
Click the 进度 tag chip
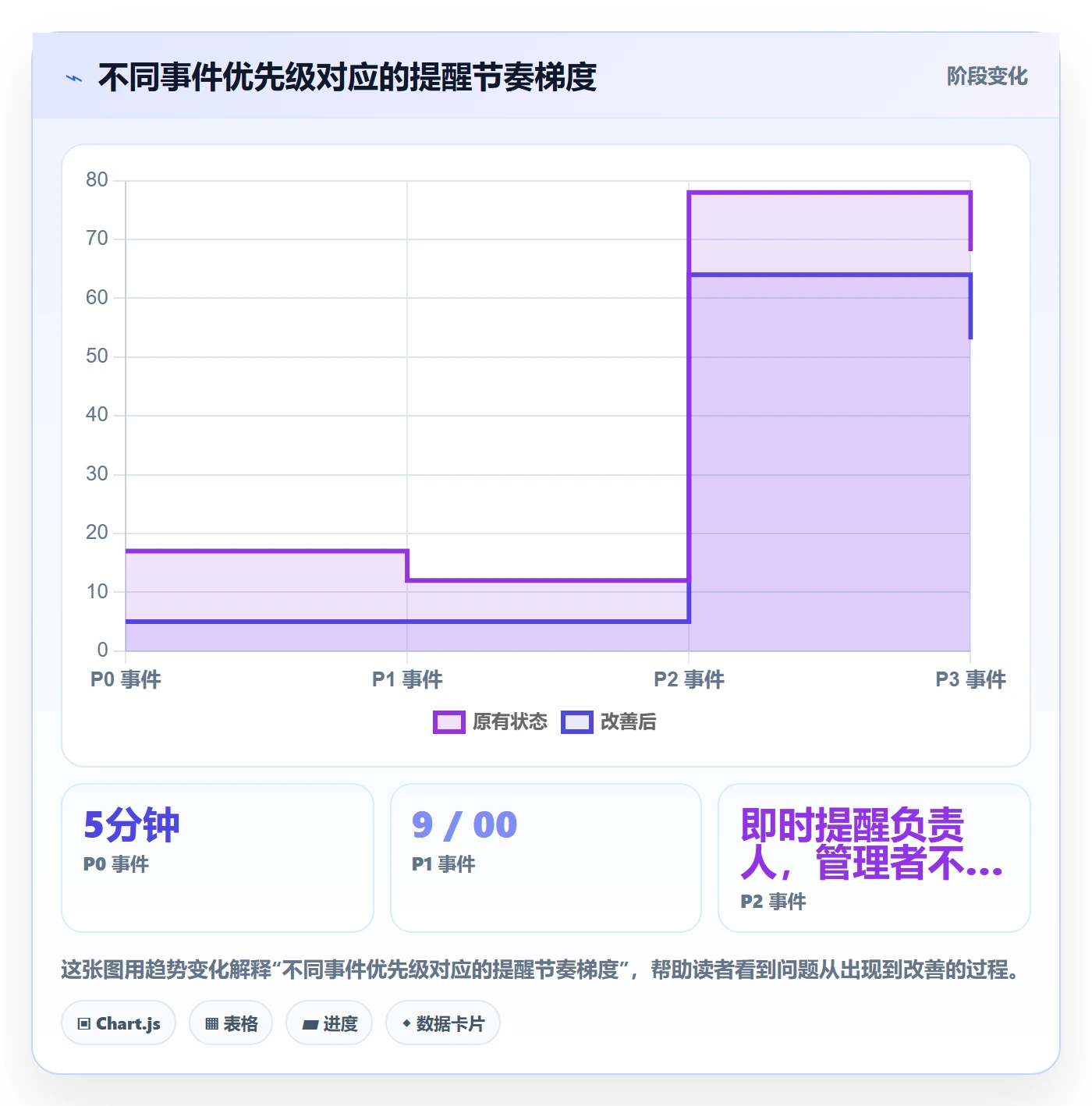click(x=329, y=1023)
